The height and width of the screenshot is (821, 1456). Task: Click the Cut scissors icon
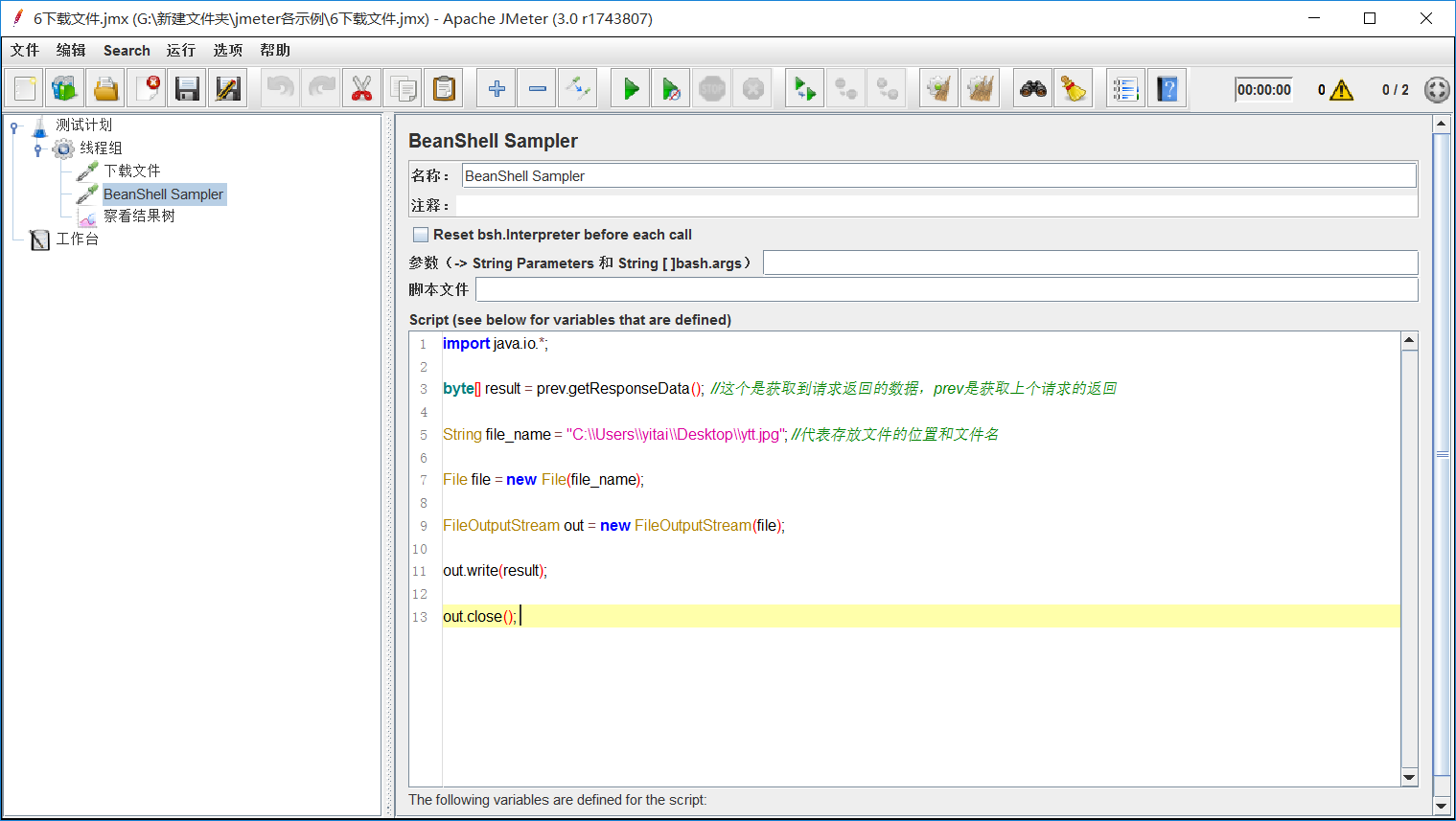click(361, 89)
